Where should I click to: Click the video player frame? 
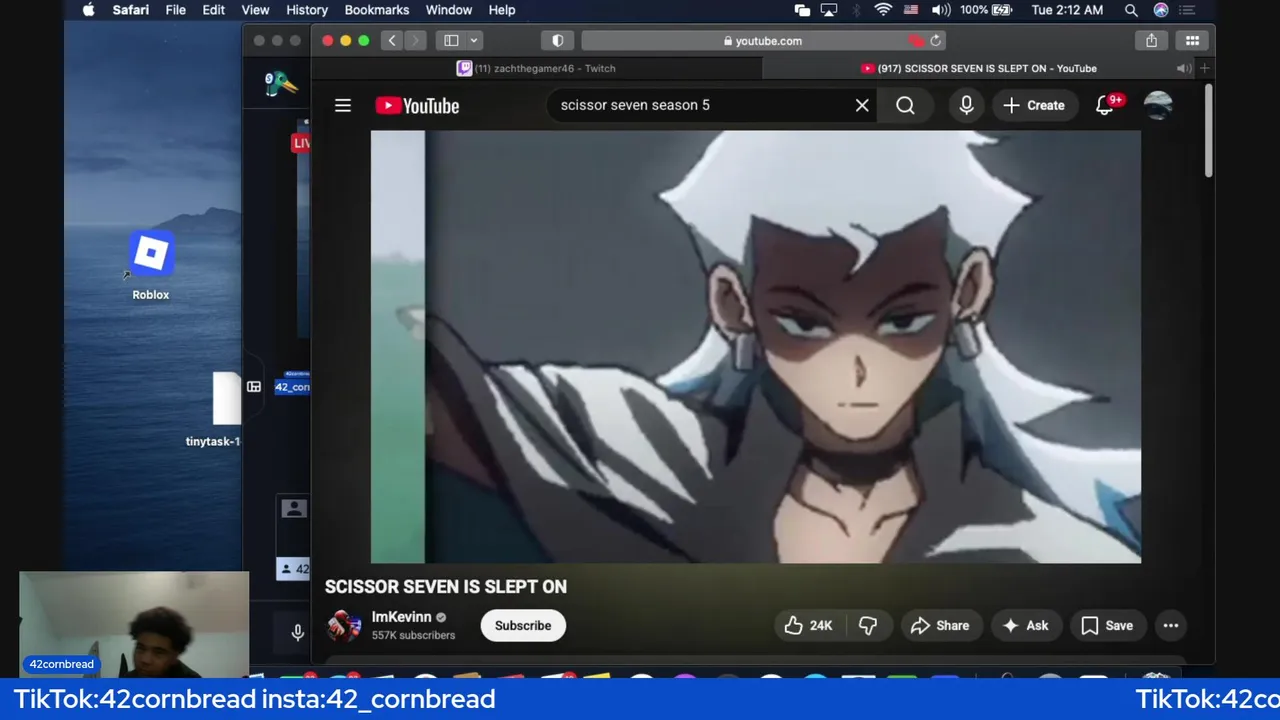756,347
